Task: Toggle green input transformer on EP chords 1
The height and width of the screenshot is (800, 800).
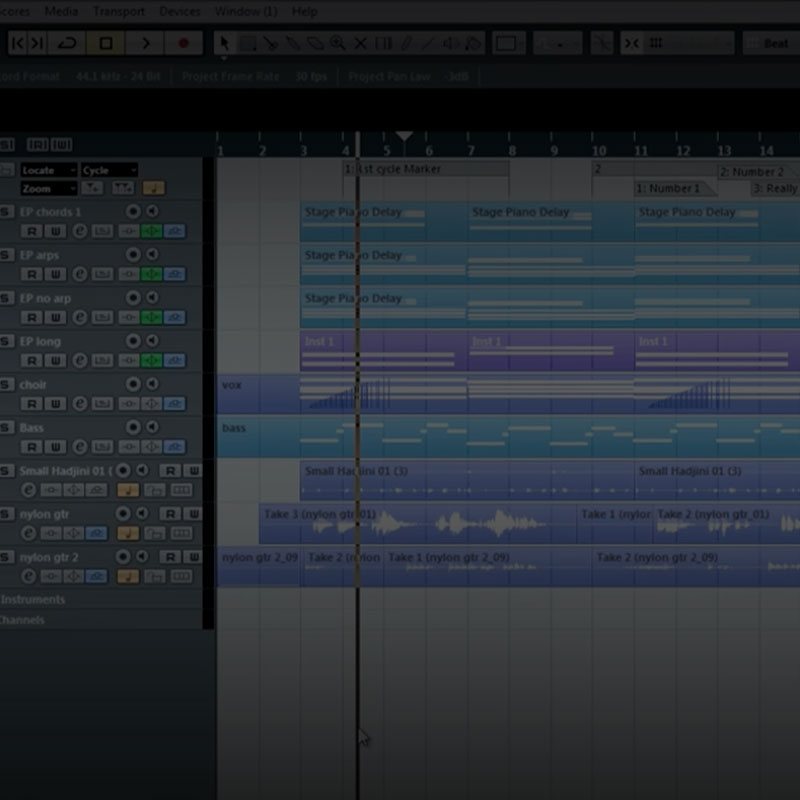Action: (x=152, y=231)
